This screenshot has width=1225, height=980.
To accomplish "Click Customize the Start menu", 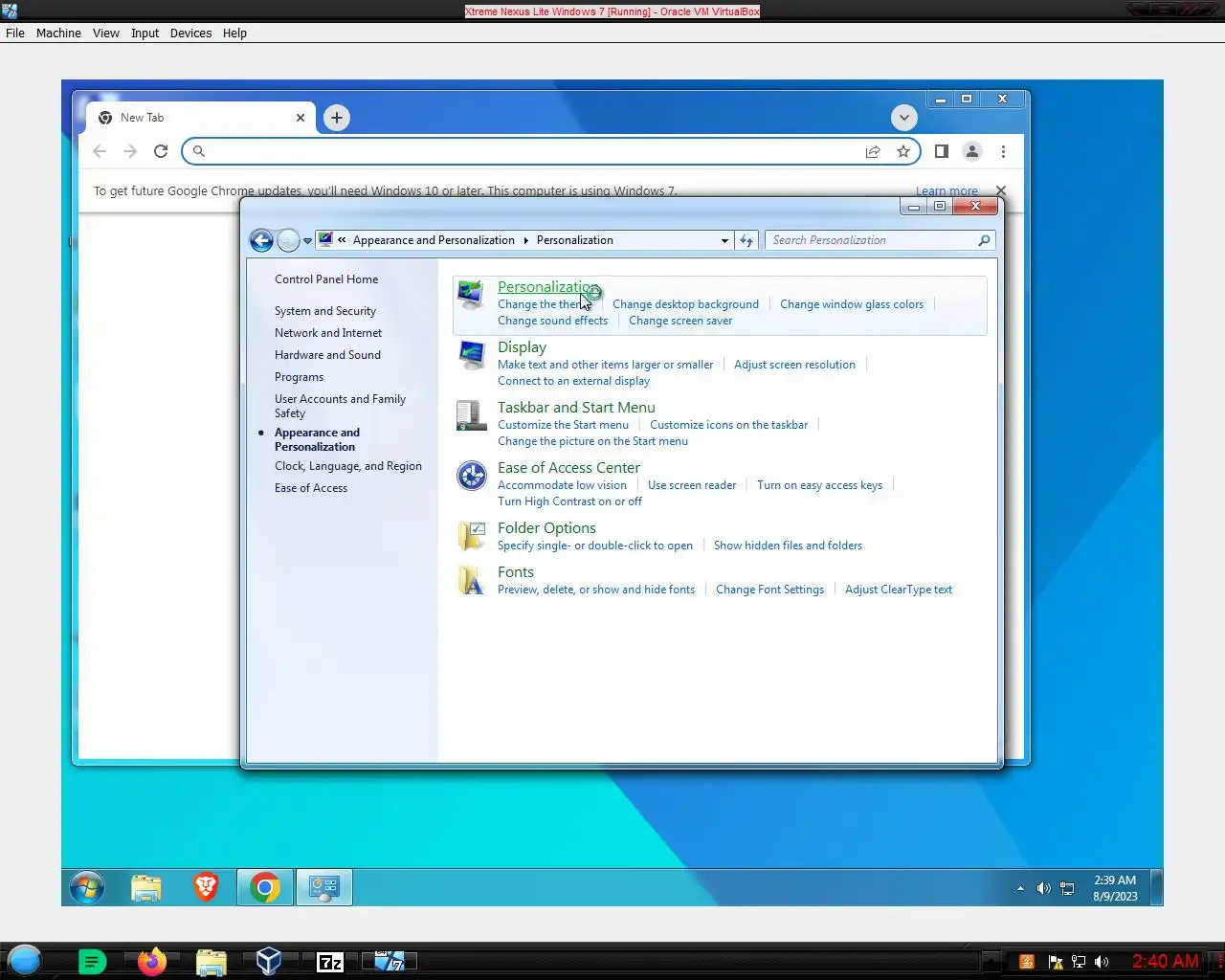I will coord(563,425).
